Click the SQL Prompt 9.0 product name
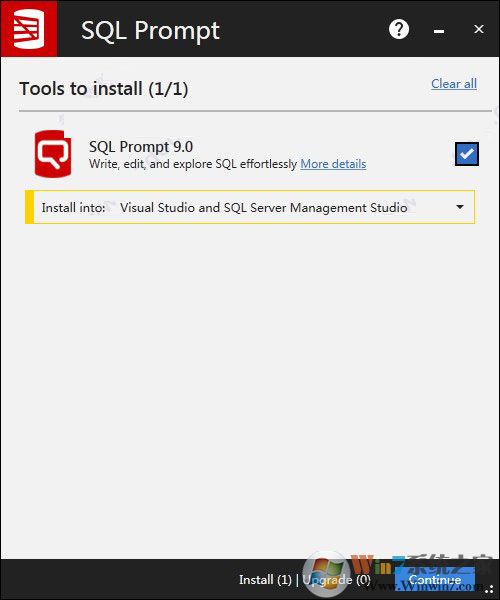Image resolution: width=500 pixels, height=600 pixels. [141, 147]
